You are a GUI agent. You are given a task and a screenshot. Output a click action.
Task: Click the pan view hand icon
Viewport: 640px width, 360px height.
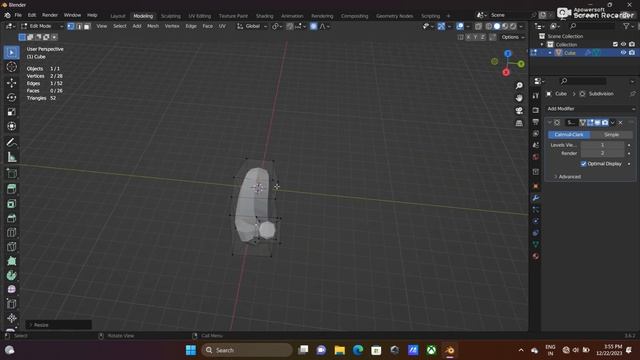click(x=519, y=98)
